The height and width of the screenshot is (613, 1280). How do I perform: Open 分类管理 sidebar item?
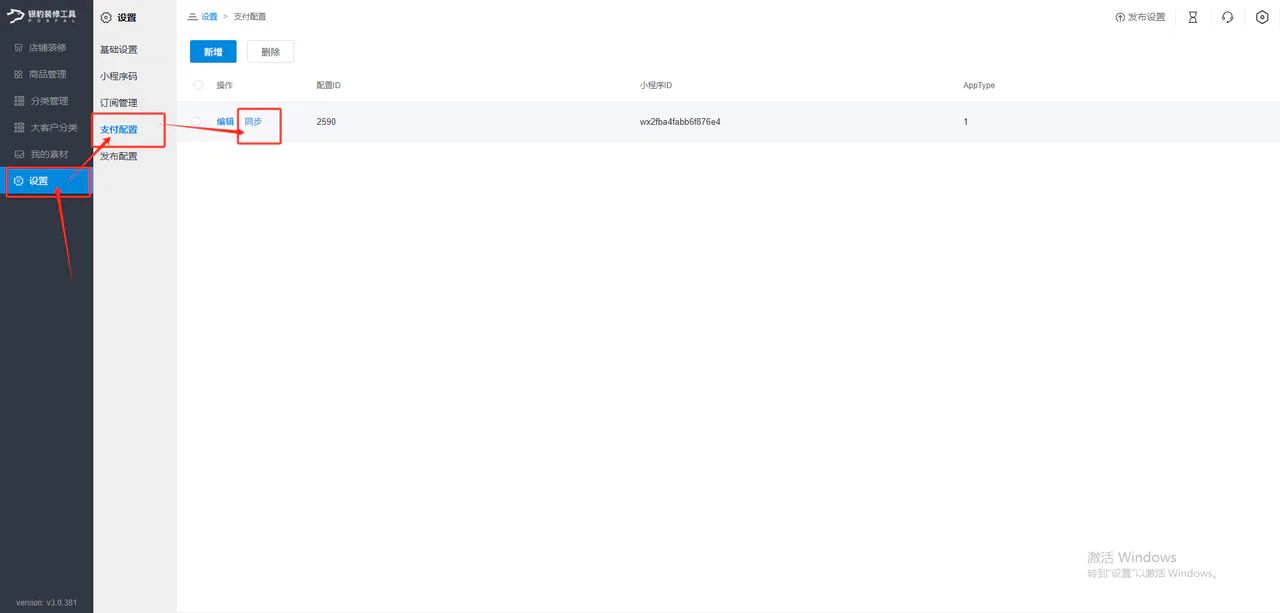pos(46,101)
